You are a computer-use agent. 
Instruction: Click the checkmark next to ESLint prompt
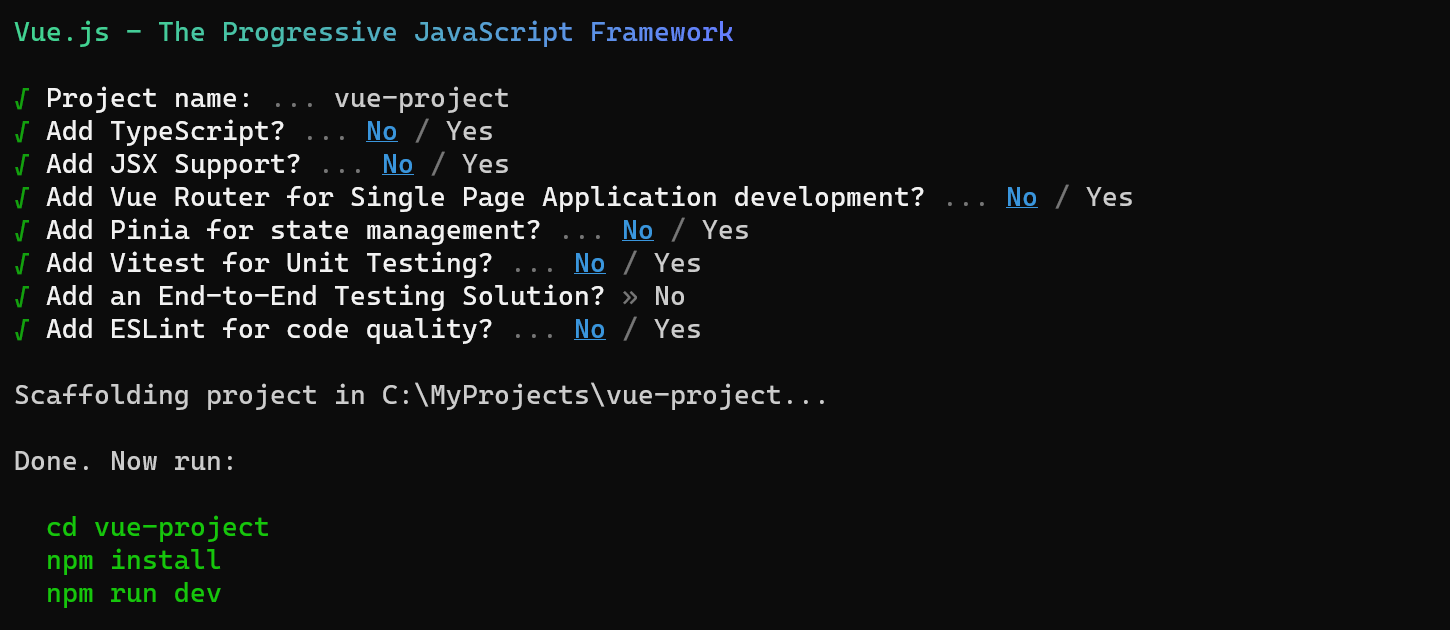[21, 328]
